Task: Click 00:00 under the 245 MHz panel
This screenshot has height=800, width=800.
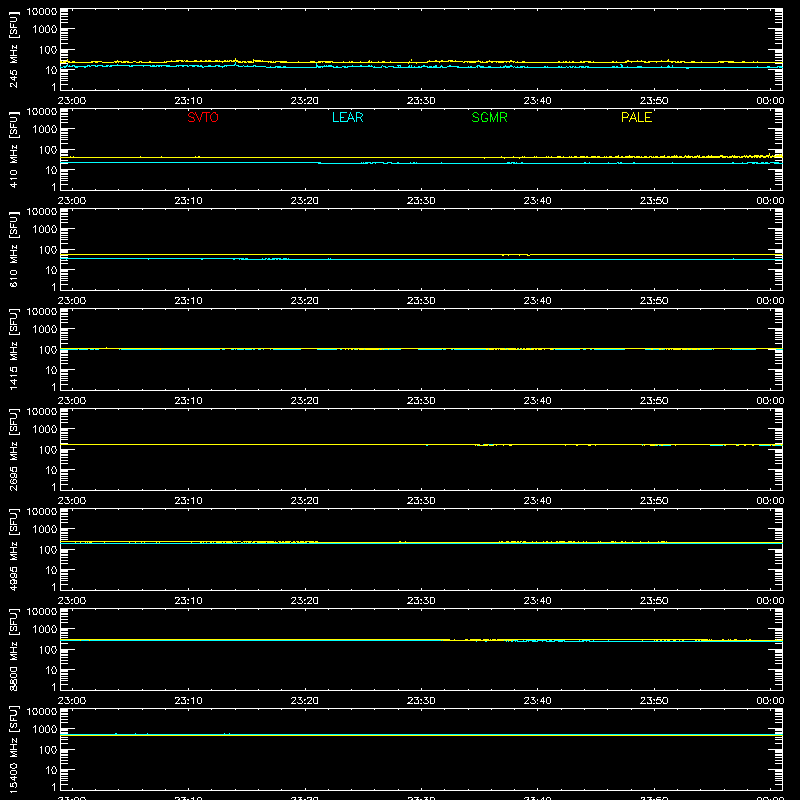Action: (770, 101)
